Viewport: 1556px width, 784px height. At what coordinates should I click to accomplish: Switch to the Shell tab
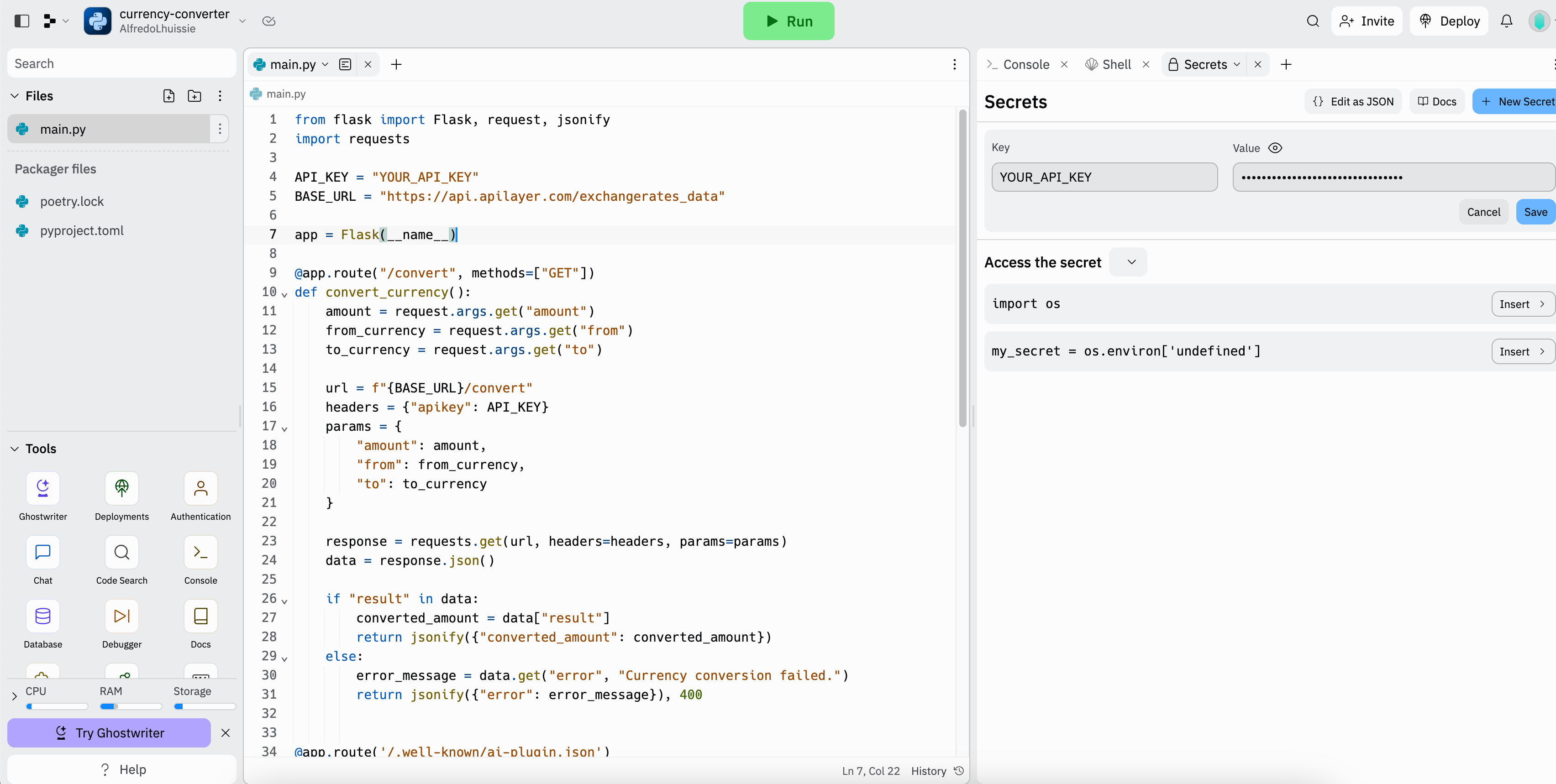pyautogui.click(x=1109, y=65)
